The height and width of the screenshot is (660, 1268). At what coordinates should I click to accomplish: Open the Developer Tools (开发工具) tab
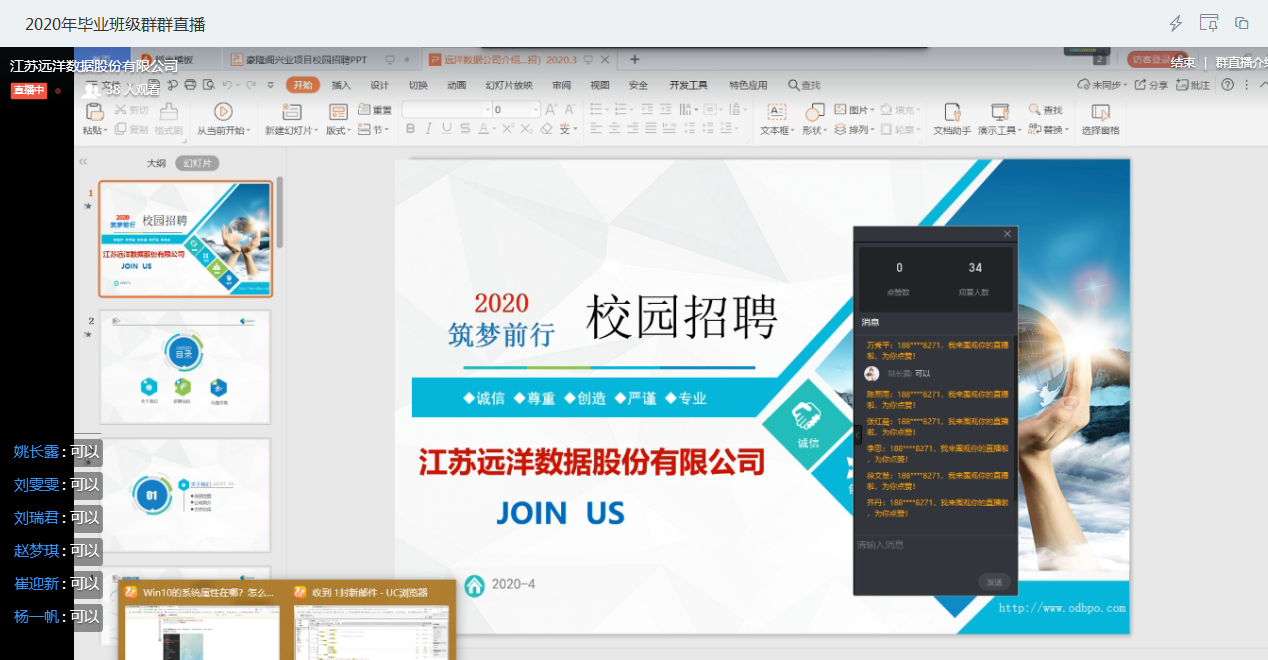point(688,85)
